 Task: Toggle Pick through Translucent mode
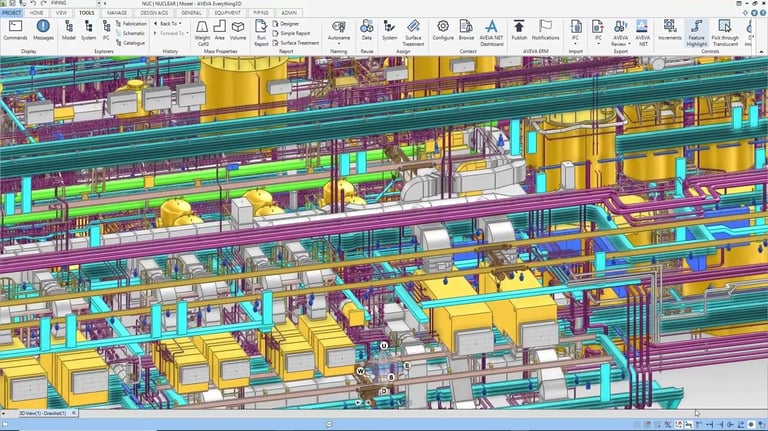725,33
